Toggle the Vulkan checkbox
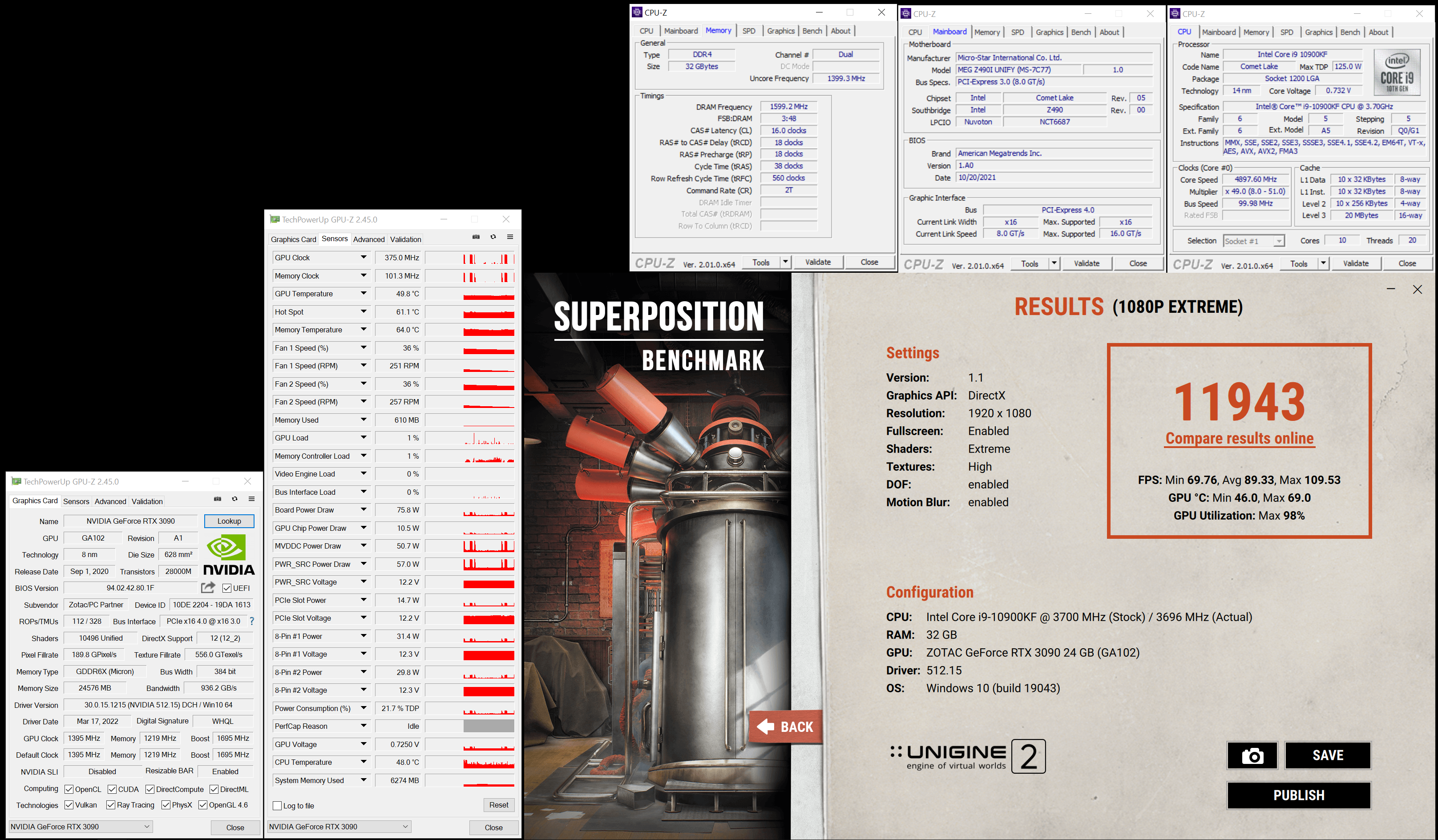 tap(69, 804)
